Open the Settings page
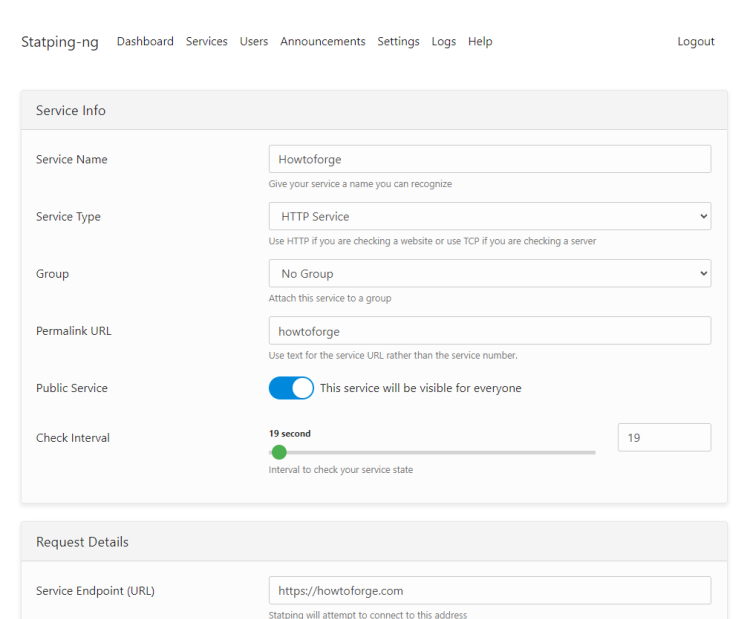 [x=398, y=42]
